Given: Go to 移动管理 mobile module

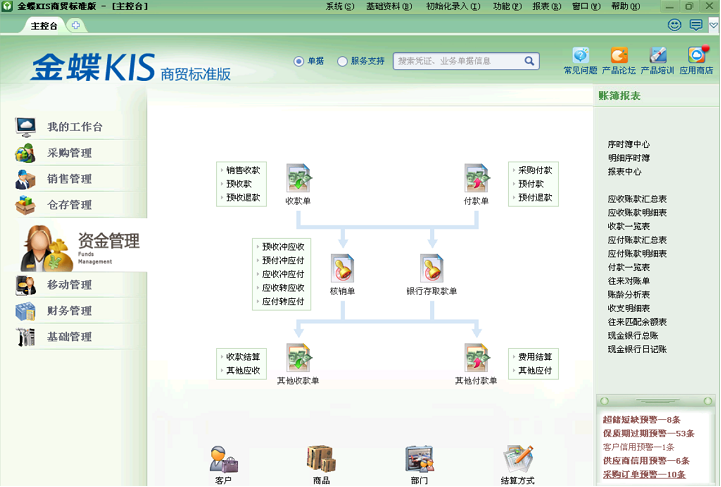Looking at the screenshot, I should coord(69,285).
